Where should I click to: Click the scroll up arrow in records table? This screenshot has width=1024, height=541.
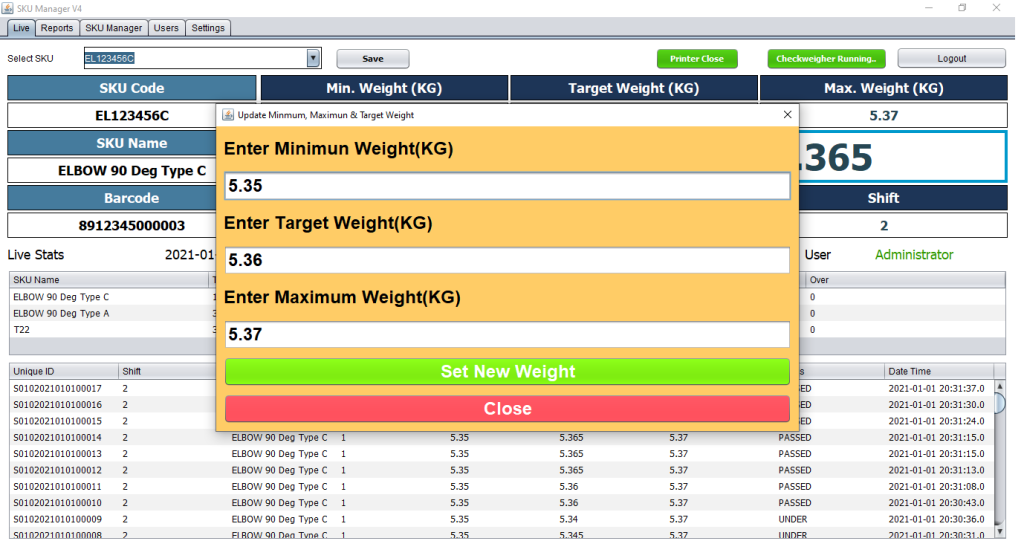pyautogui.click(x=999, y=387)
